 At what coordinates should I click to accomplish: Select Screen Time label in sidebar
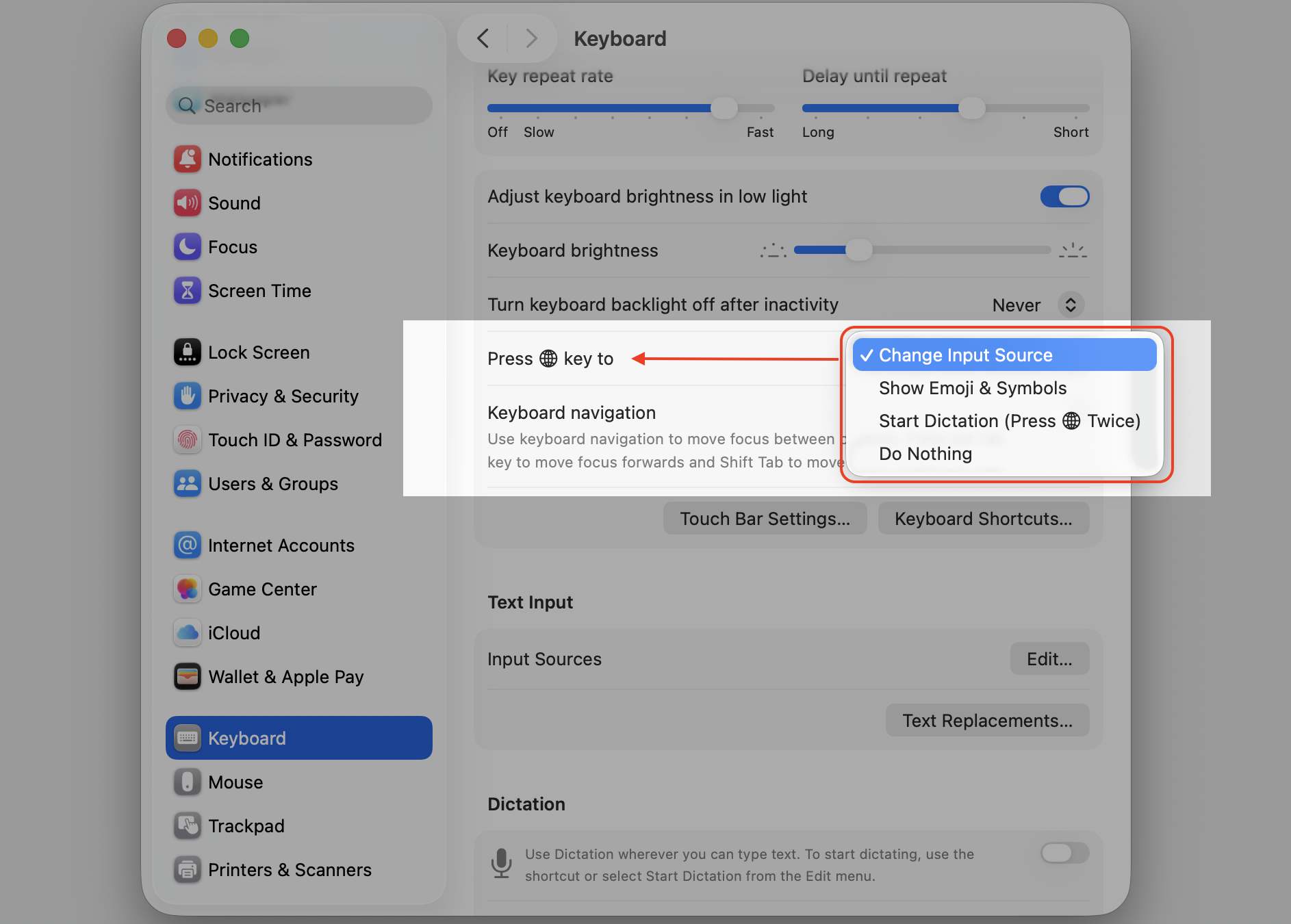259,290
